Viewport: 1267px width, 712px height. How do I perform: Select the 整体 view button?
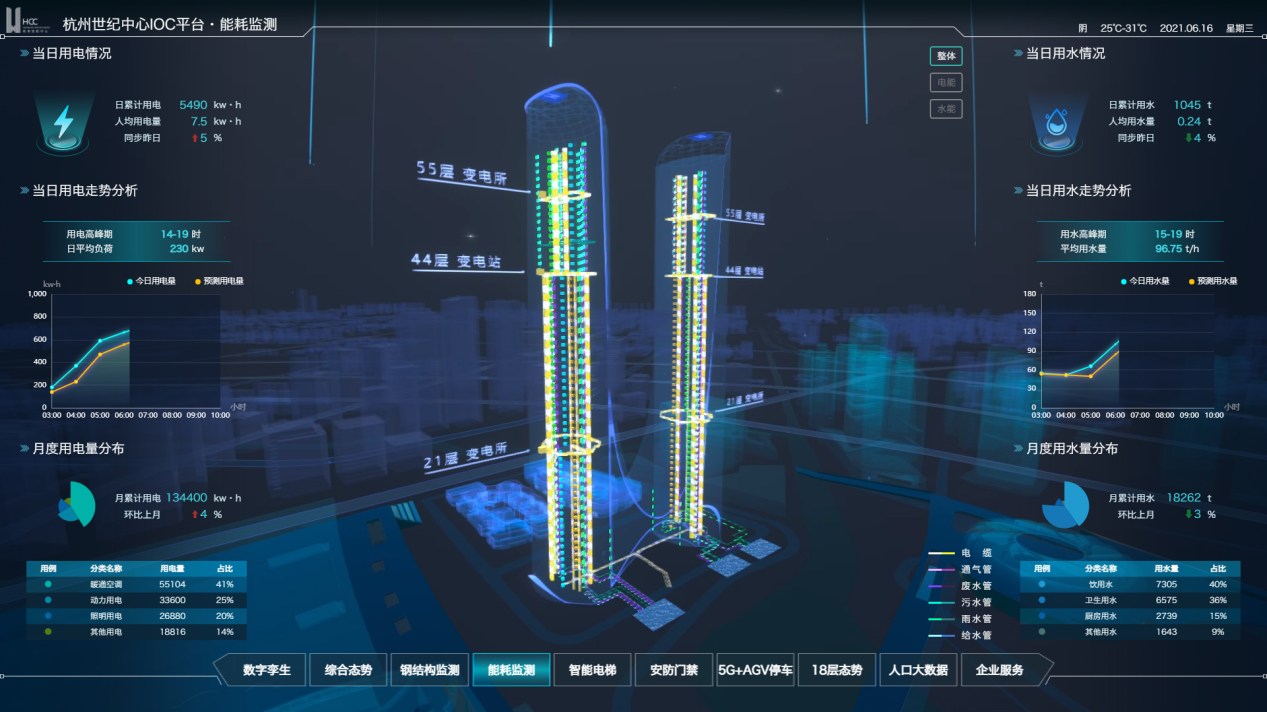(945, 56)
